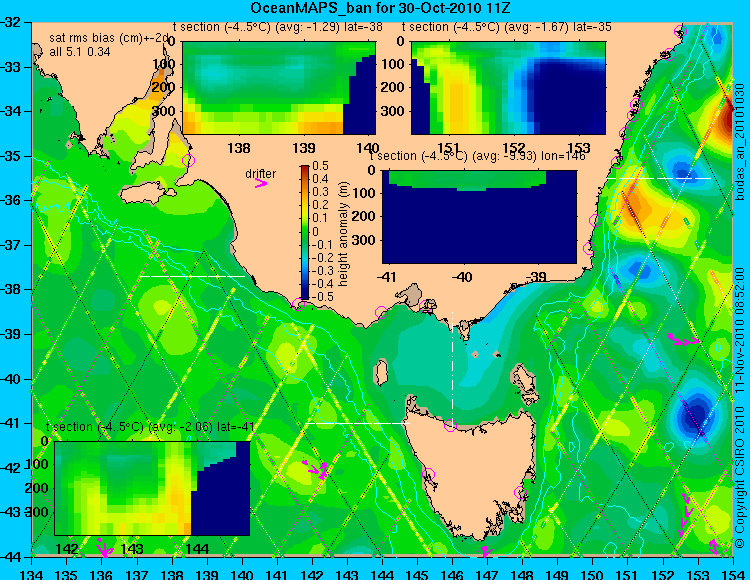The image size is (750, 580).
Task: Click longitude label 147 on bottom axis
Action: coord(487,574)
